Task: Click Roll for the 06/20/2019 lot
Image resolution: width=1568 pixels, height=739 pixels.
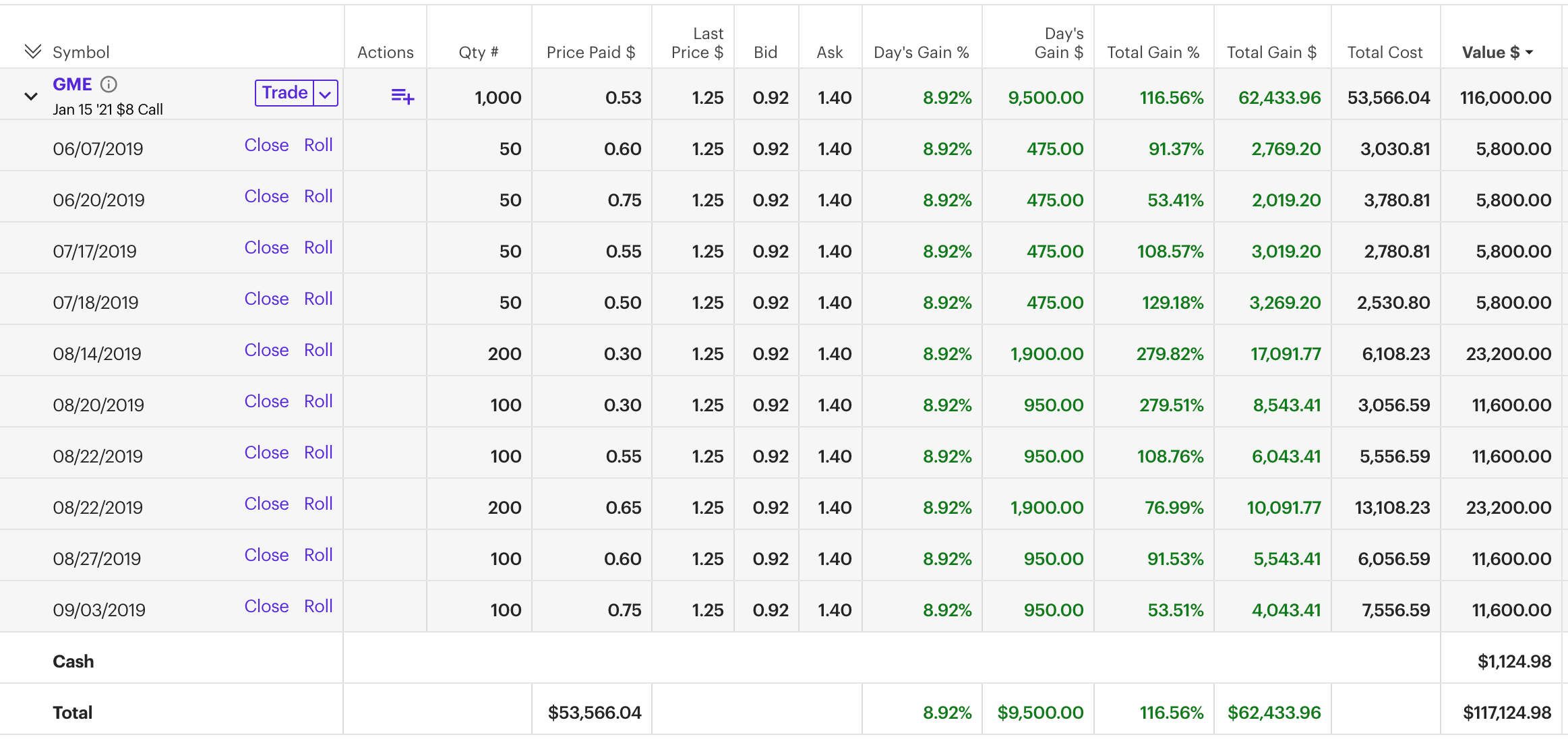Action: [318, 196]
